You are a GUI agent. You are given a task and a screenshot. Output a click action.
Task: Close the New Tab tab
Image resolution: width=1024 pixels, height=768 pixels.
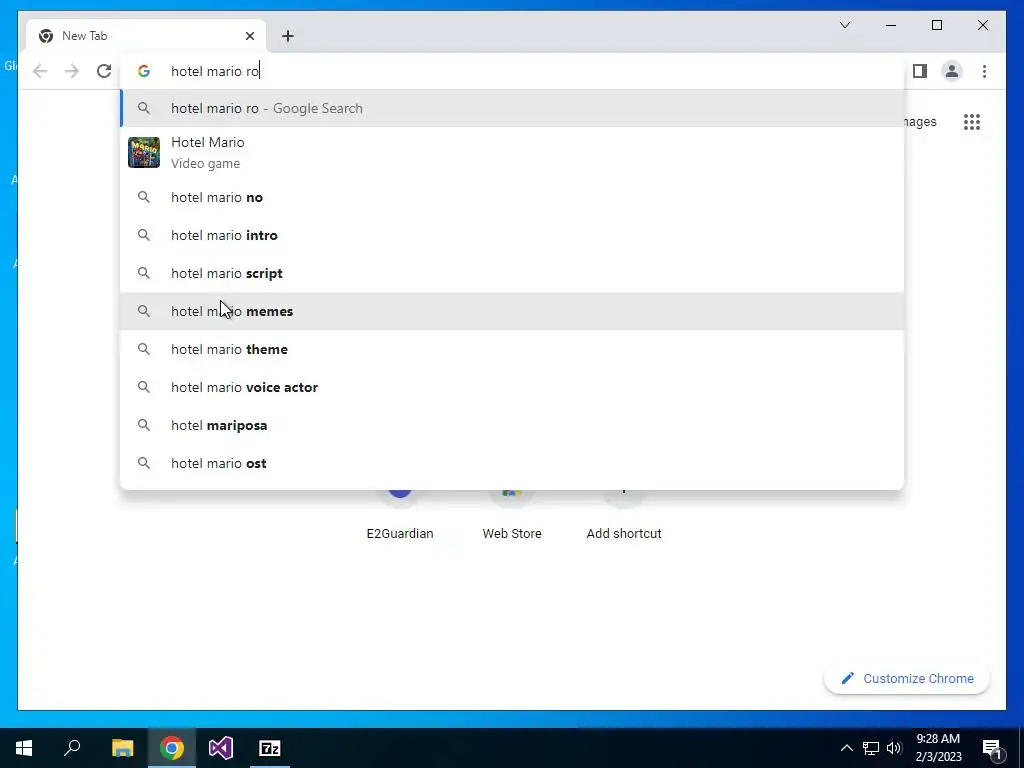click(x=249, y=36)
